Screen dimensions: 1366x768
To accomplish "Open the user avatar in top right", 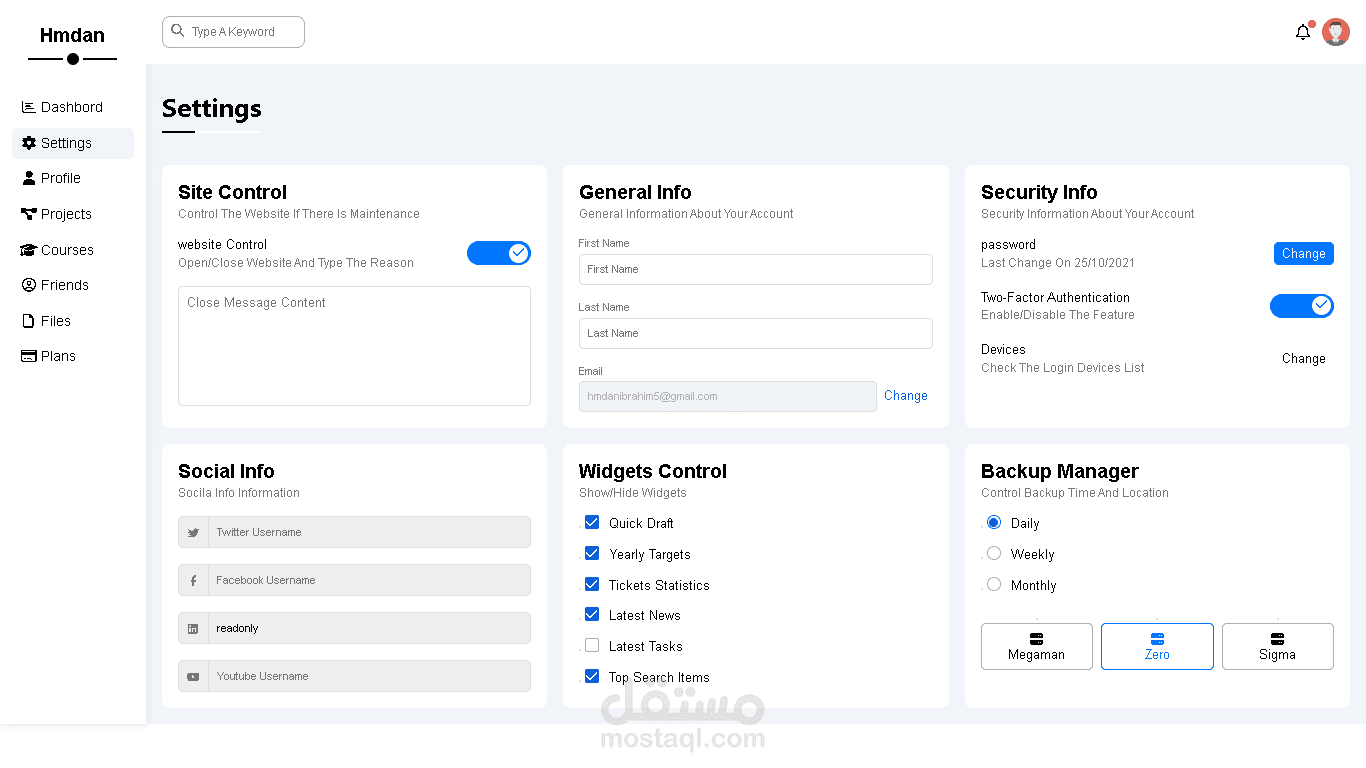I will point(1336,32).
